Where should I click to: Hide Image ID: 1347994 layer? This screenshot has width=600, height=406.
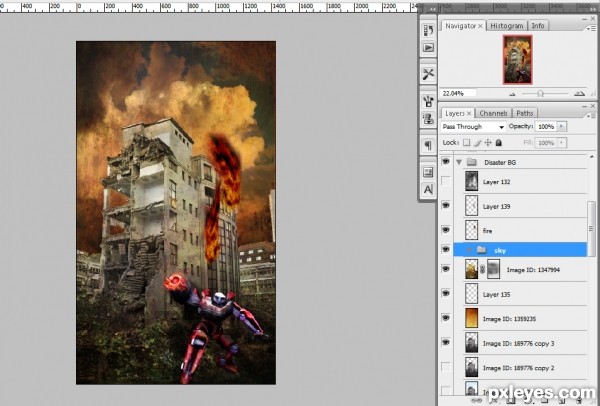point(446,269)
